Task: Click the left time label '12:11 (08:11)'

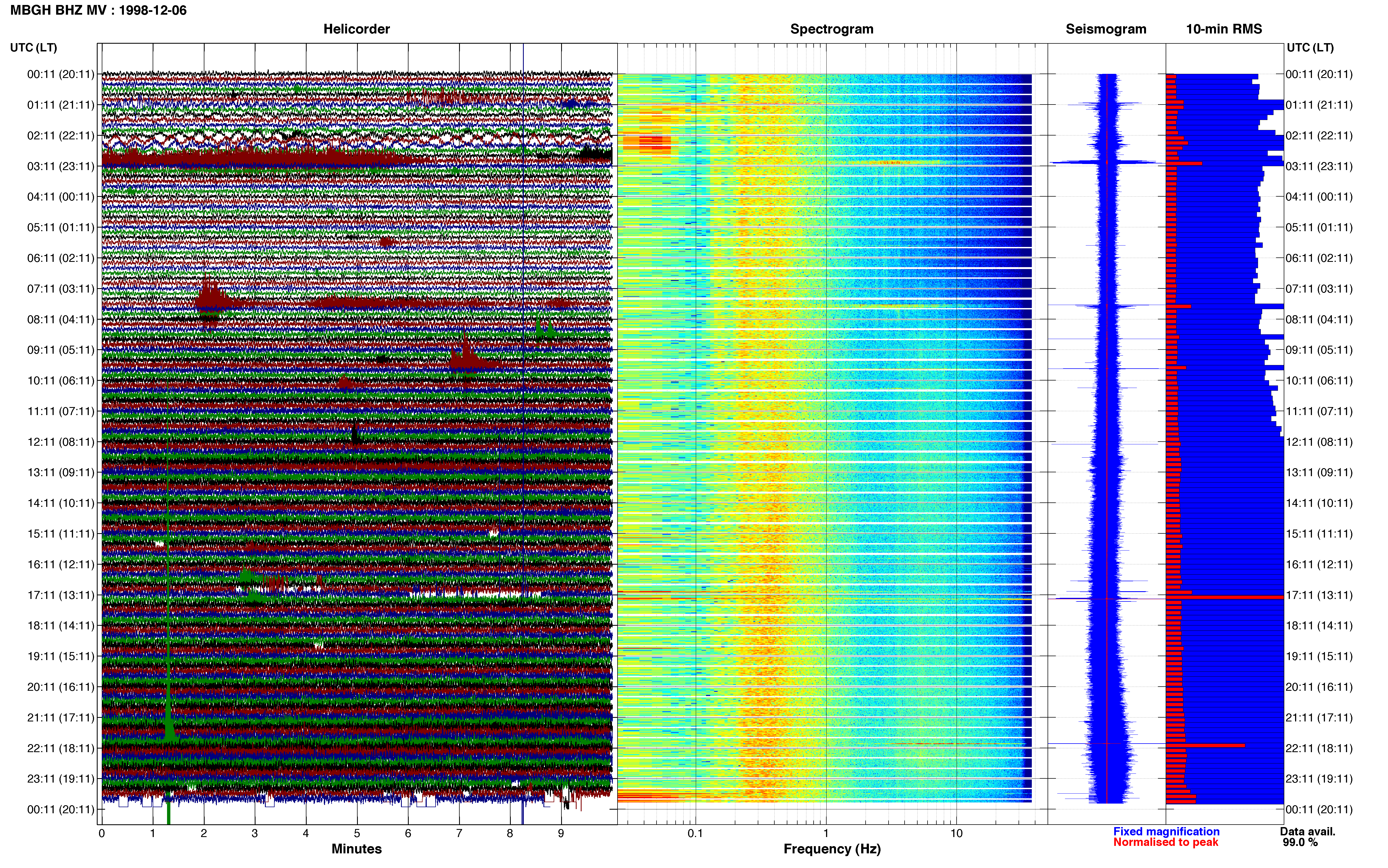Action: (x=60, y=442)
